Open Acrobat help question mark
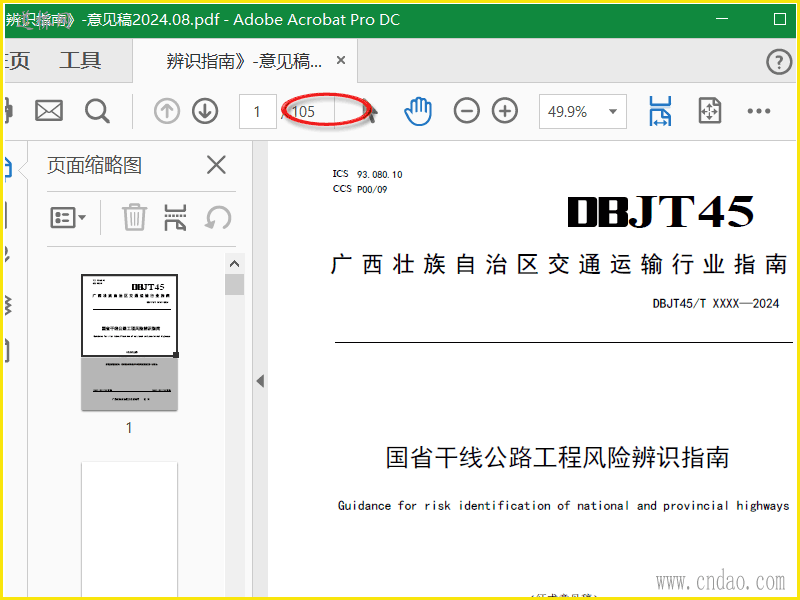Screen dimensions: 800x600 pos(779,62)
